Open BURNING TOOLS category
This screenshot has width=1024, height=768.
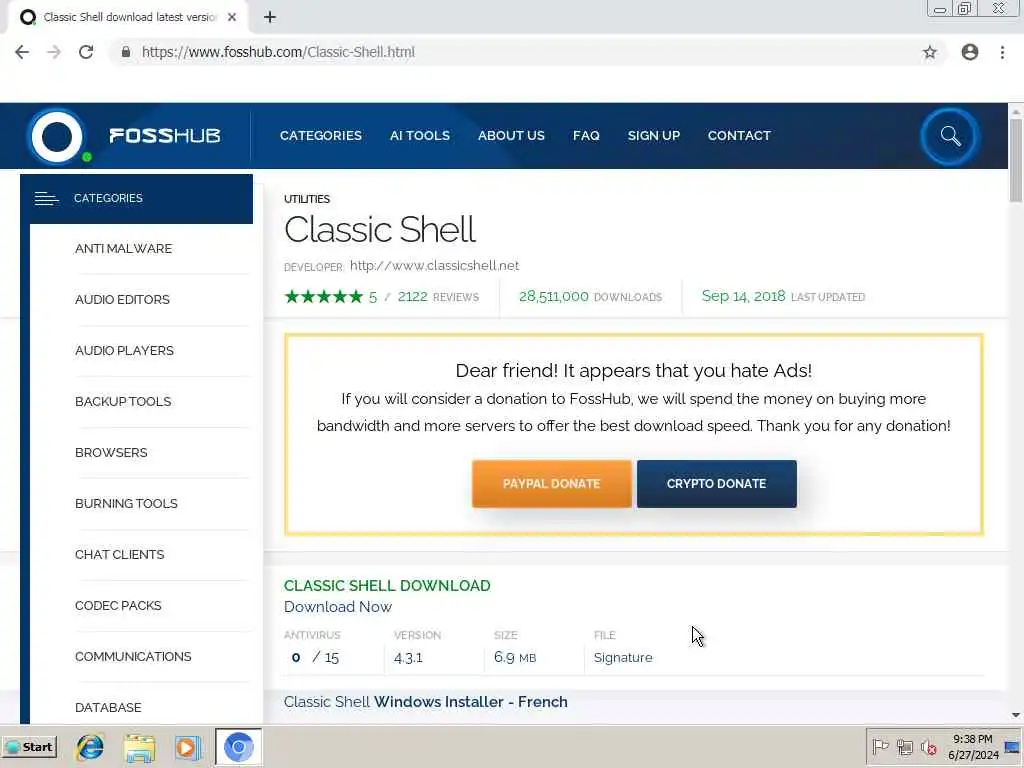126,504
